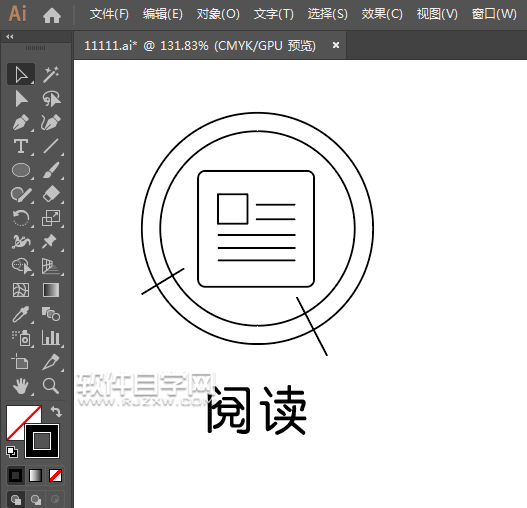Select the Perspective Grid tool

coord(51,266)
